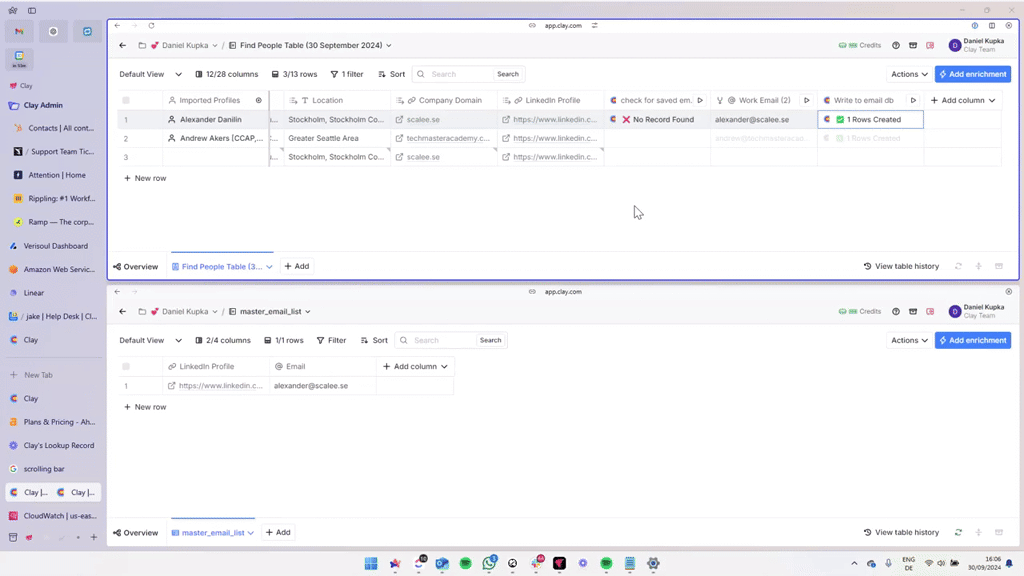Toggle the '1 Rows Created' green checkbox cell
The height and width of the screenshot is (576, 1024).
point(840,120)
